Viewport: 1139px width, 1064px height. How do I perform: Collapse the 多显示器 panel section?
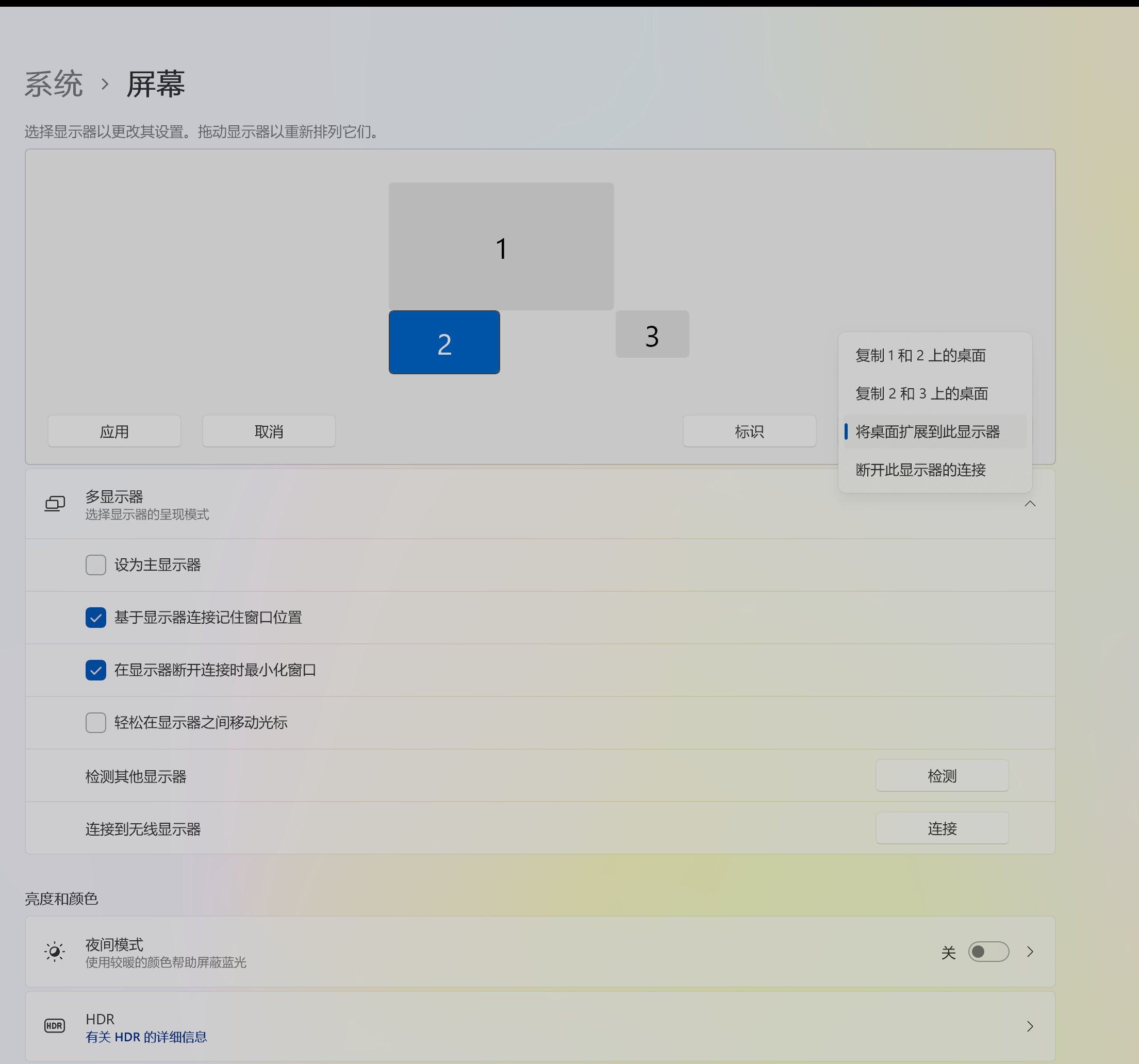pos(1029,505)
